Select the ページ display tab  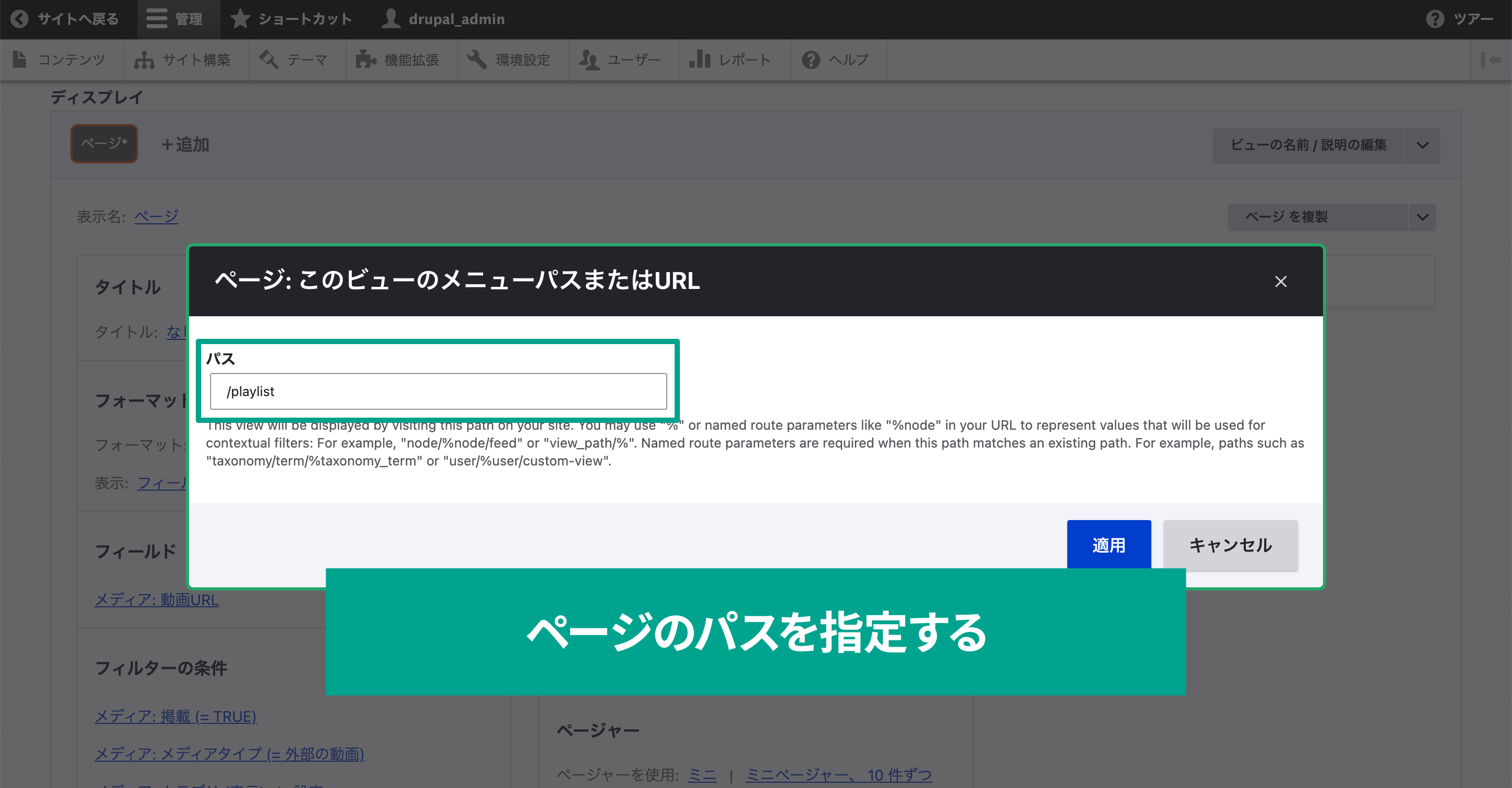(x=104, y=143)
